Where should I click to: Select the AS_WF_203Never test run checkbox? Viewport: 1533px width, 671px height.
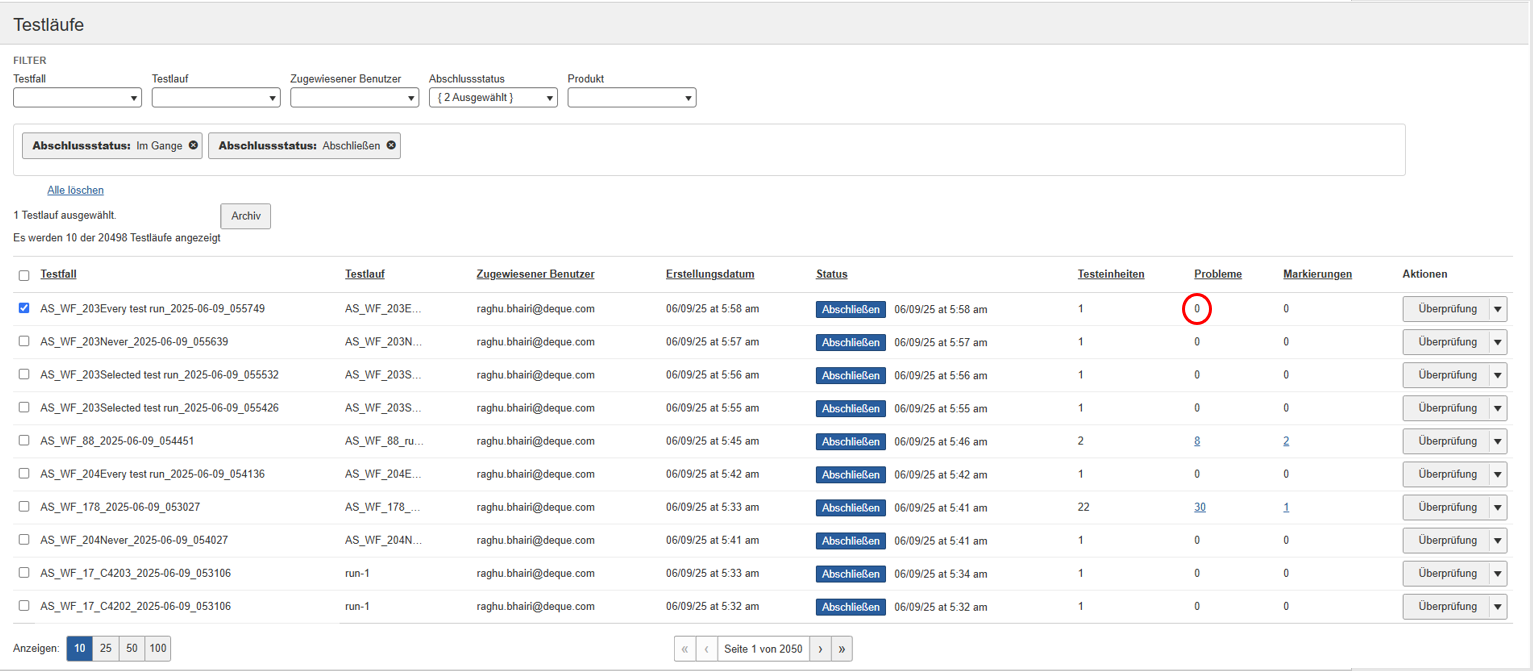pyautogui.click(x=24, y=342)
